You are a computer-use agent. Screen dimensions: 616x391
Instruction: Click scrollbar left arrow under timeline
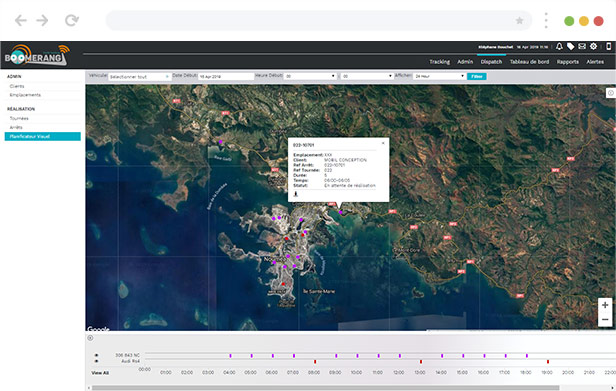[88, 388]
